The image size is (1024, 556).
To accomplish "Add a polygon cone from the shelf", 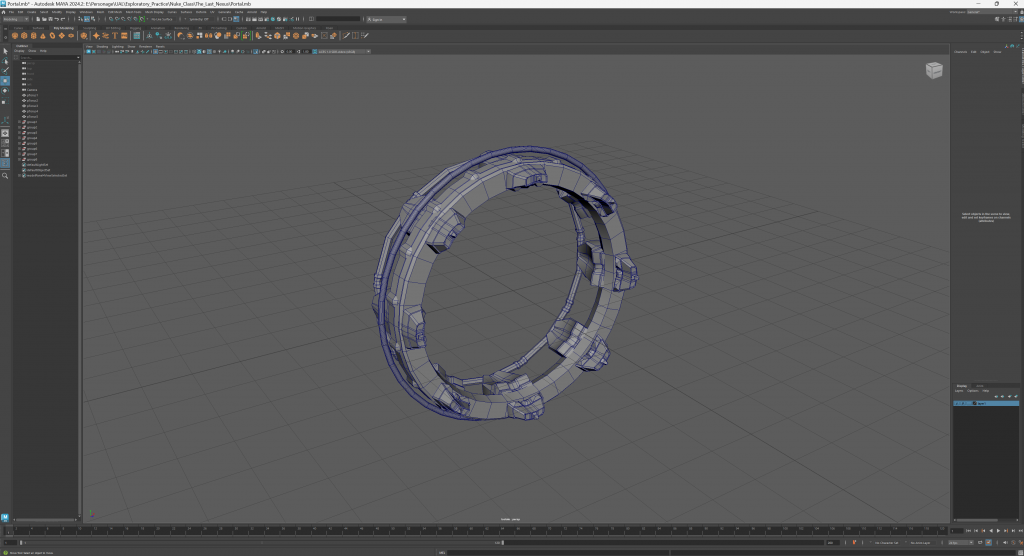I will [x=42, y=36].
